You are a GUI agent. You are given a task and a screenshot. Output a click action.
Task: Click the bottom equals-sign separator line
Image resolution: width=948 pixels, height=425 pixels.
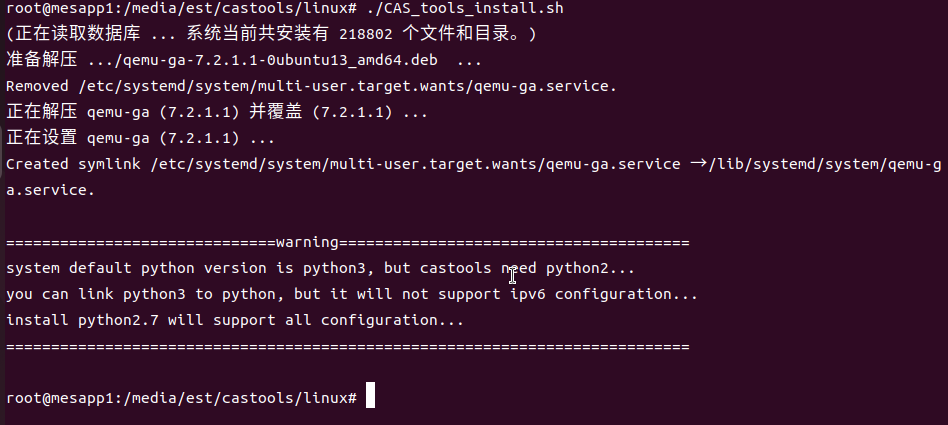348,346
